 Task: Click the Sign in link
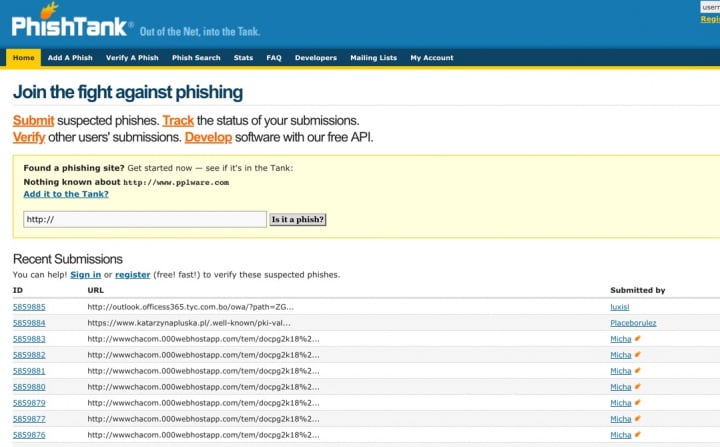click(x=85, y=275)
